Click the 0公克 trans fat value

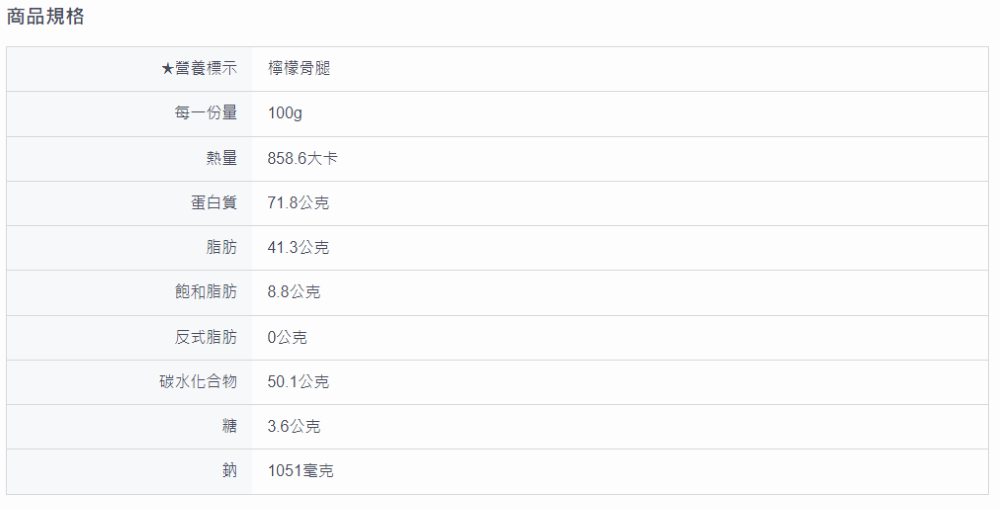287,337
